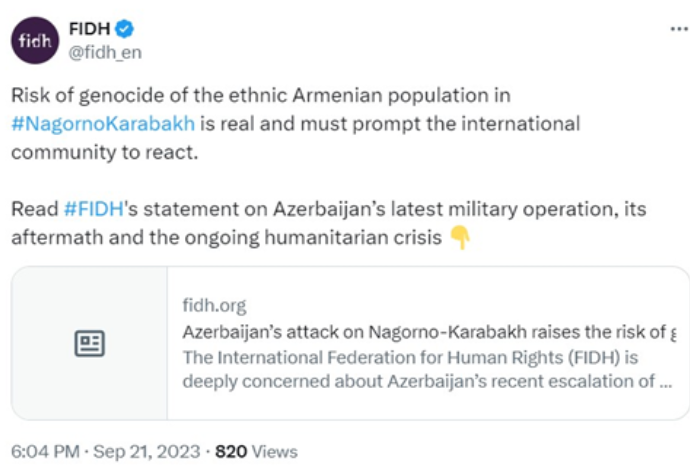Image resolution: width=690 pixels, height=476 pixels.
Task: Click the article placeholder icon
Action: [x=89, y=343]
